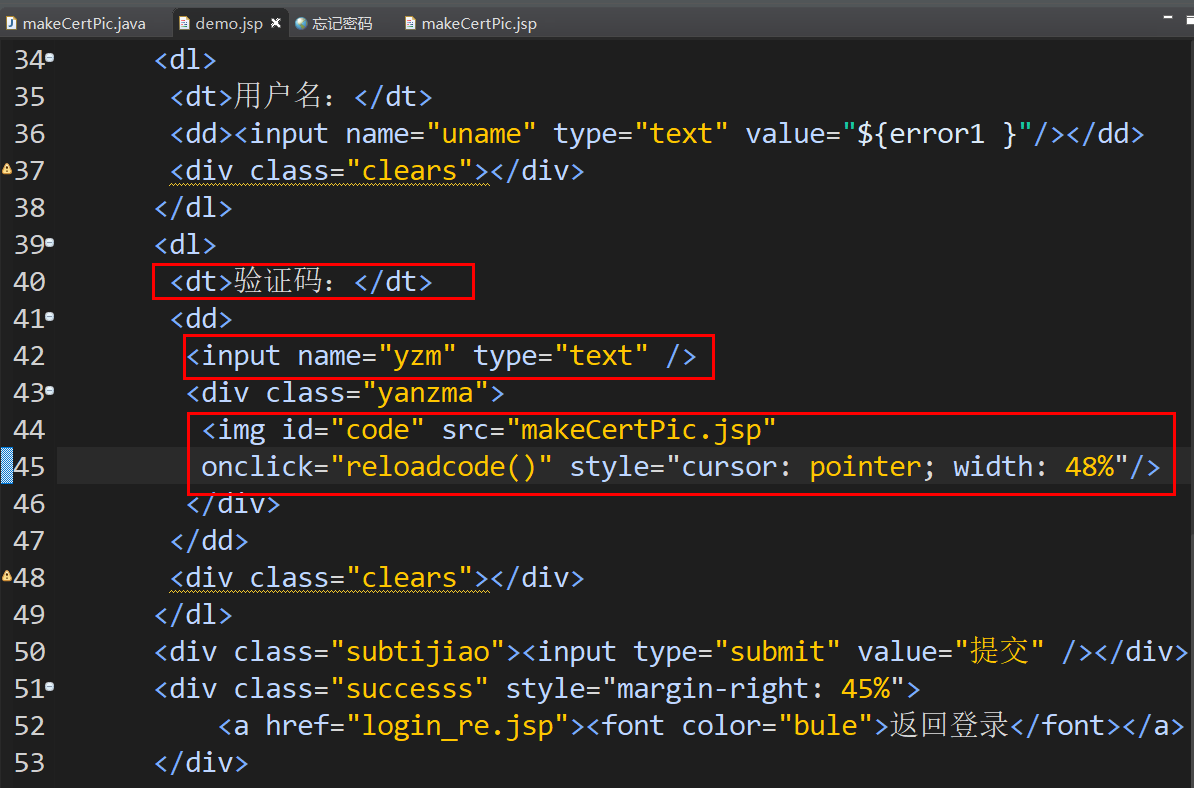Click line number 36 in the gutter

point(29,134)
